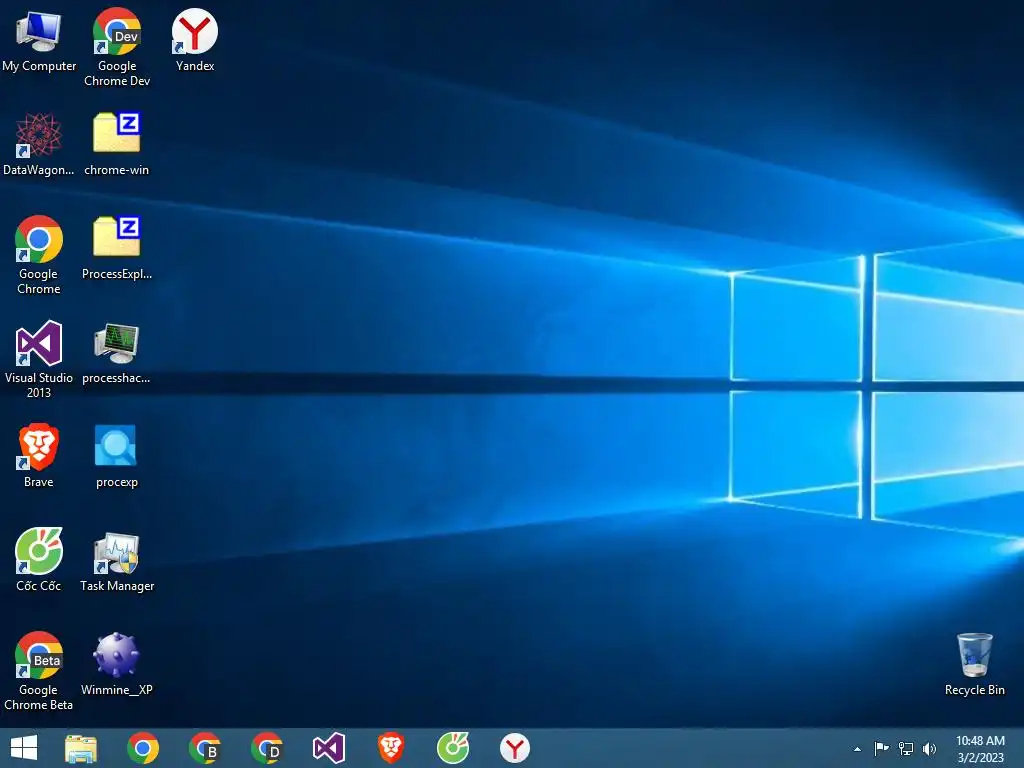
Task: Open the volume speaker tray icon
Action: click(x=929, y=748)
